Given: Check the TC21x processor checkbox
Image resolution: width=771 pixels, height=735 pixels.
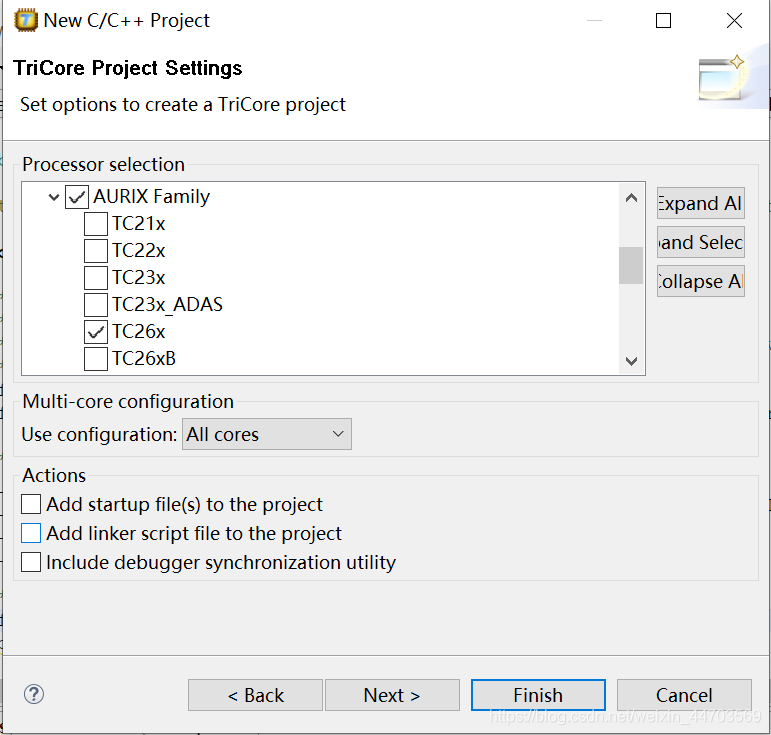Looking at the screenshot, I should (x=96, y=224).
